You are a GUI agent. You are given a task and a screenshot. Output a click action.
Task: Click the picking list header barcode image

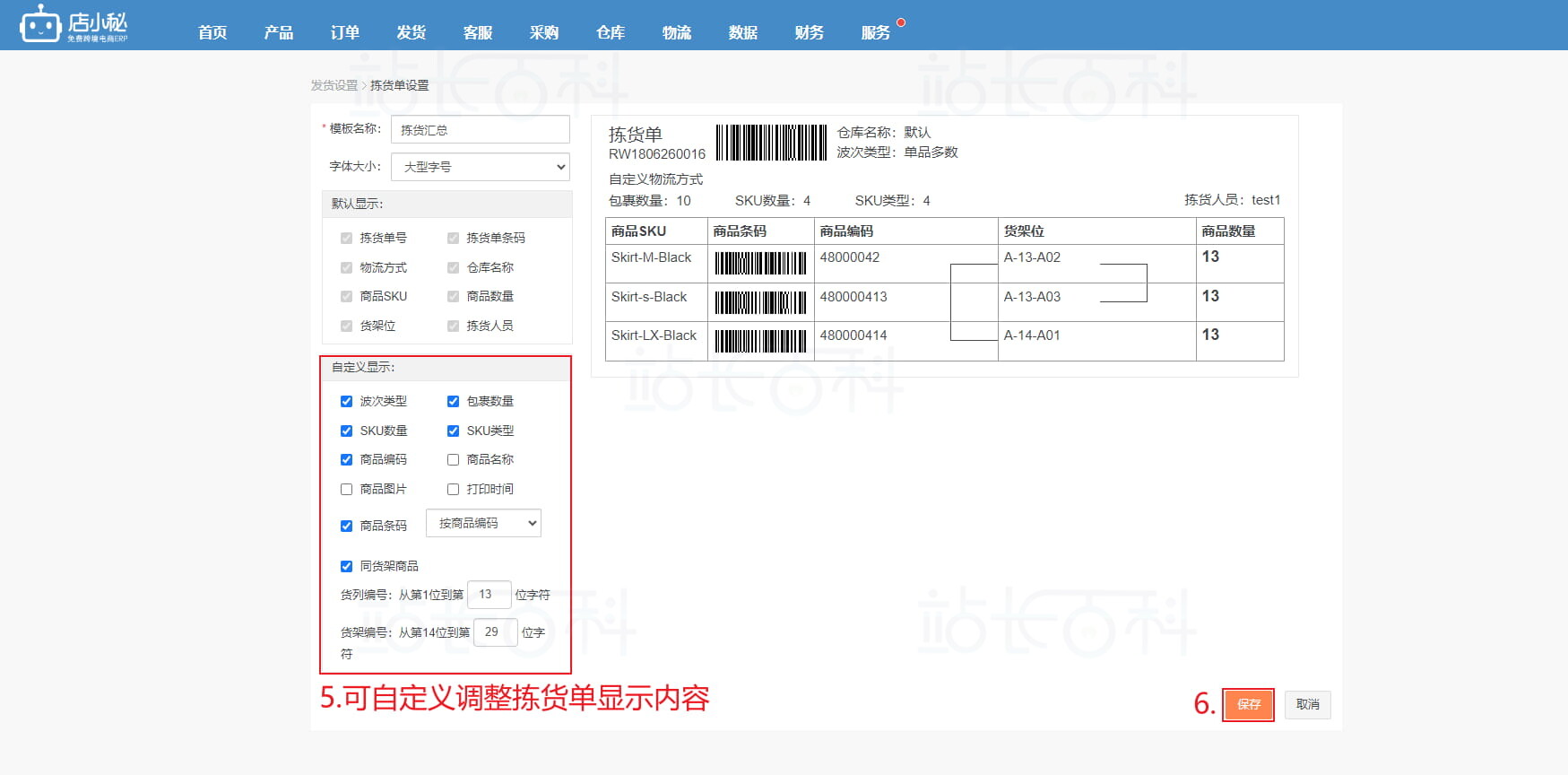pyautogui.click(x=771, y=143)
